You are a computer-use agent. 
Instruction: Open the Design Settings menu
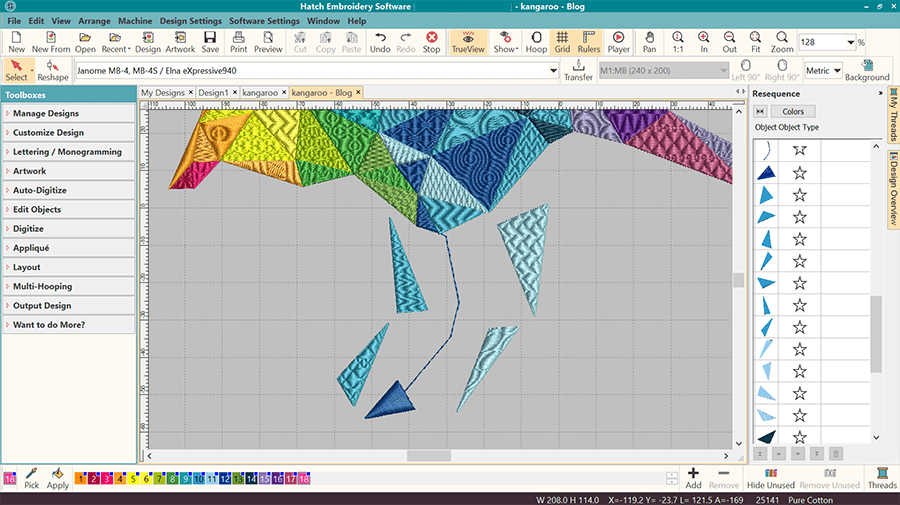pos(190,21)
